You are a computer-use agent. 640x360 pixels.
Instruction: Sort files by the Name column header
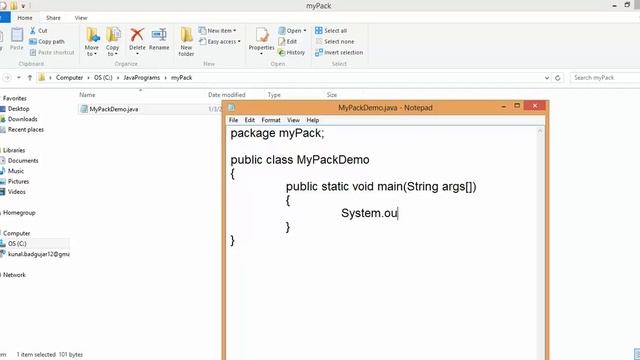(x=87, y=95)
